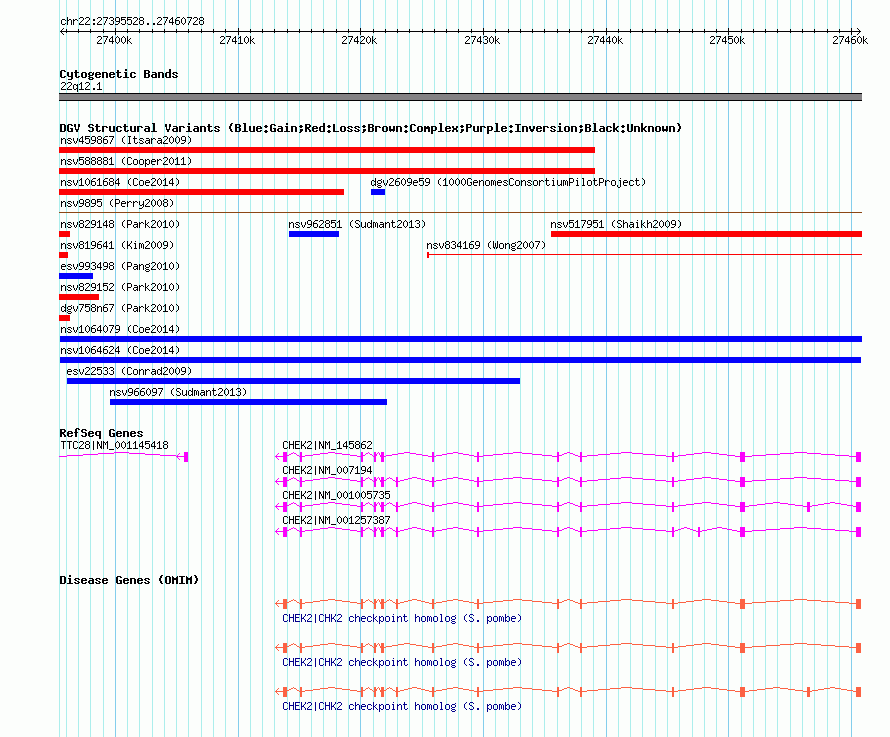This screenshot has height=737, width=890.
Task: Click the dgv758n67 (Park2010) label
Action: 120,308
